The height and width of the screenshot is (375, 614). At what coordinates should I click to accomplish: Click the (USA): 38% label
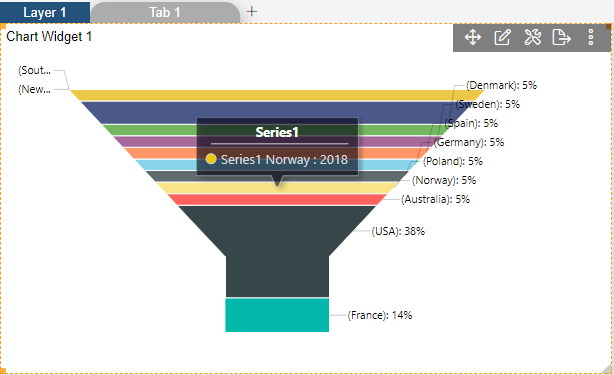[x=398, y=231]
